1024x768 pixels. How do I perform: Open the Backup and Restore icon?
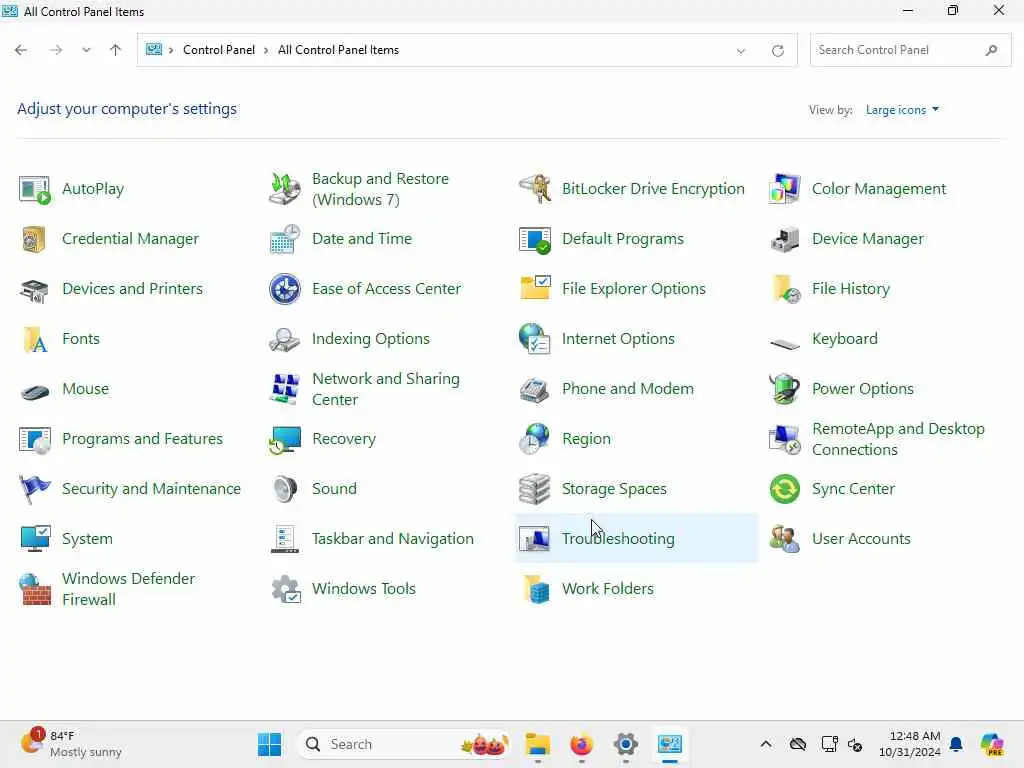point(285,189)
